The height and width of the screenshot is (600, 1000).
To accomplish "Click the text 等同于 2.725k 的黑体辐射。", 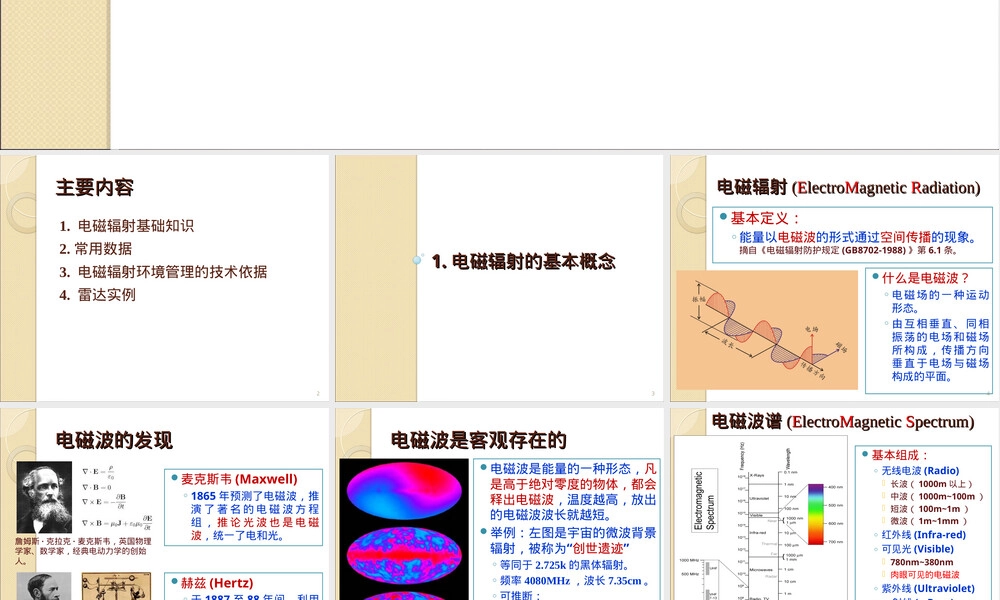I will point(566,565).
